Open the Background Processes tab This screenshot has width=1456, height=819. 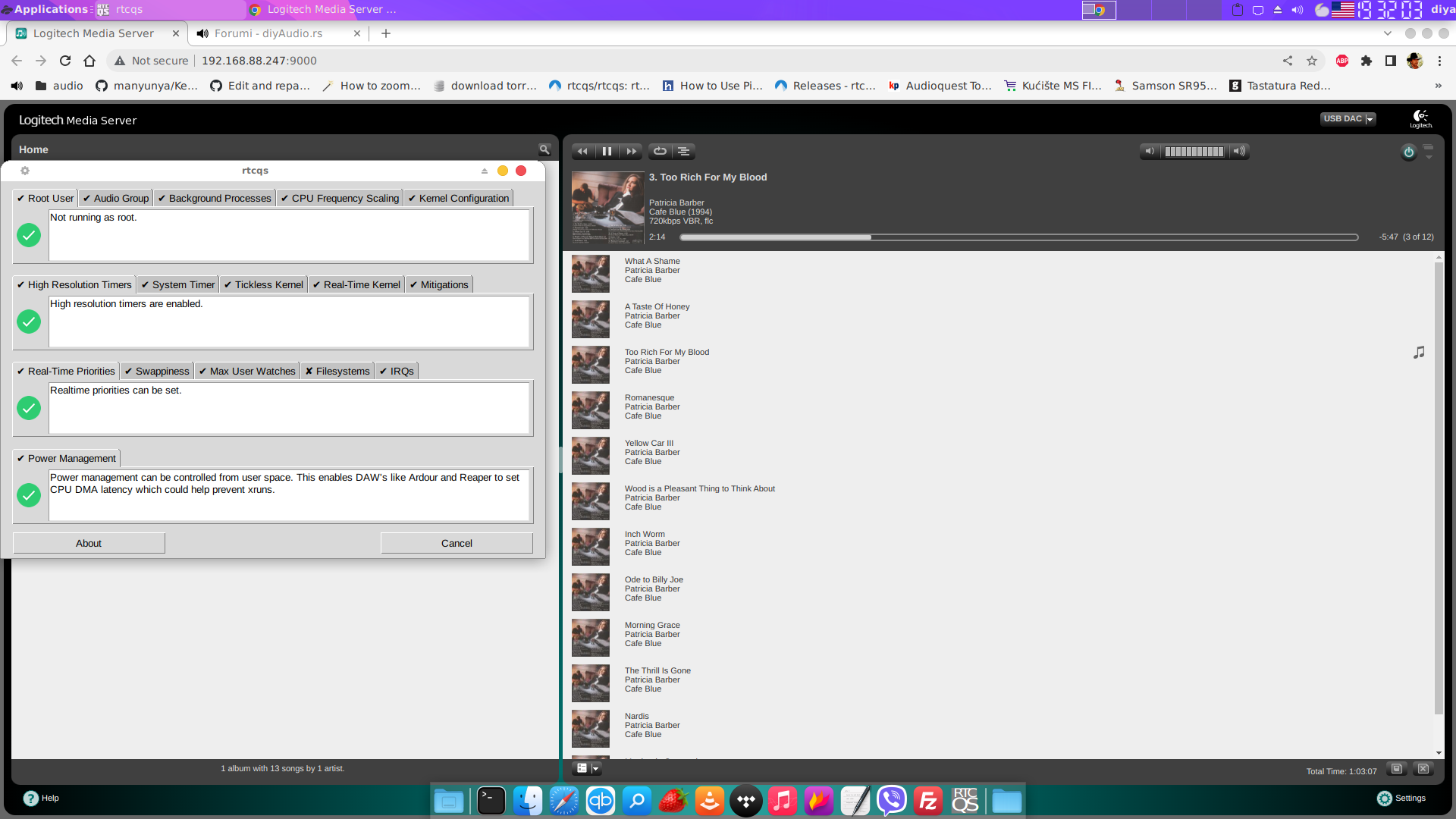(215, 198)
